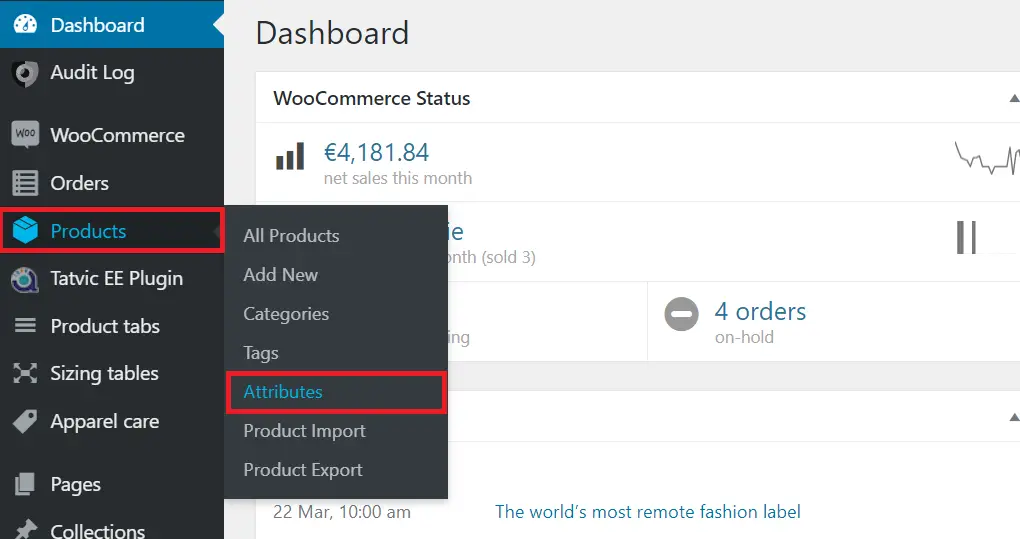Click the Audit Log shield icon
The width and height of the screenshot is (1020, 539).
point(25,73)
